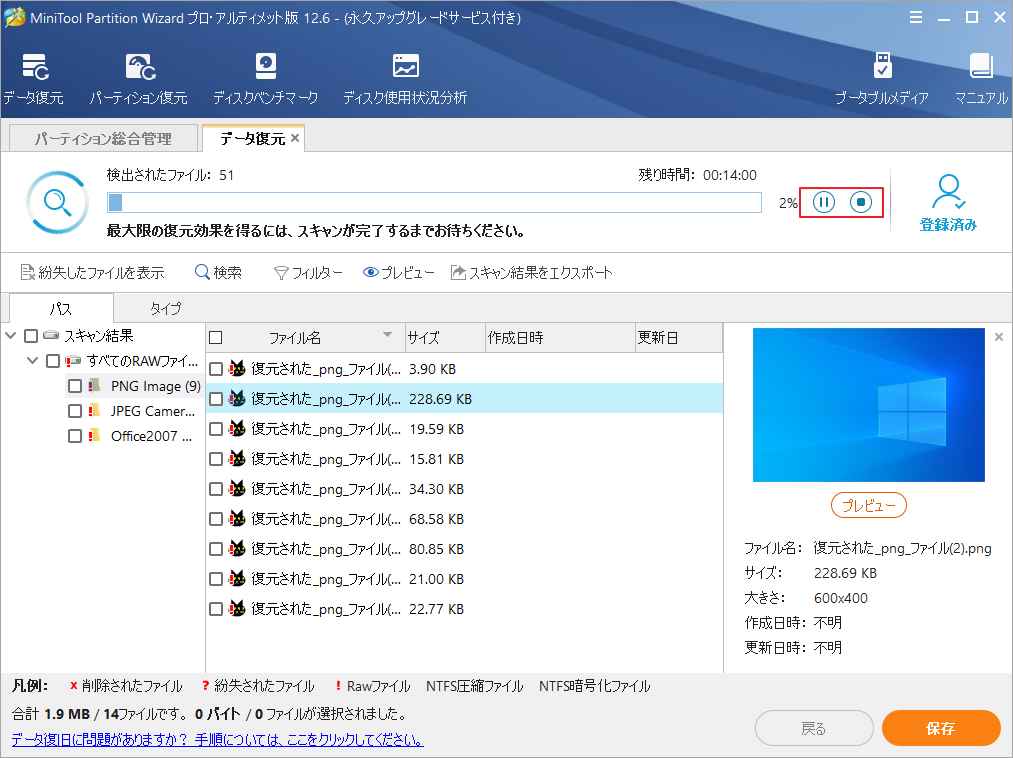The width and height of the screenshot is (1013, 758).
Task: Sort the list by 作成日時 column
Action: click(x=560, y=337)
